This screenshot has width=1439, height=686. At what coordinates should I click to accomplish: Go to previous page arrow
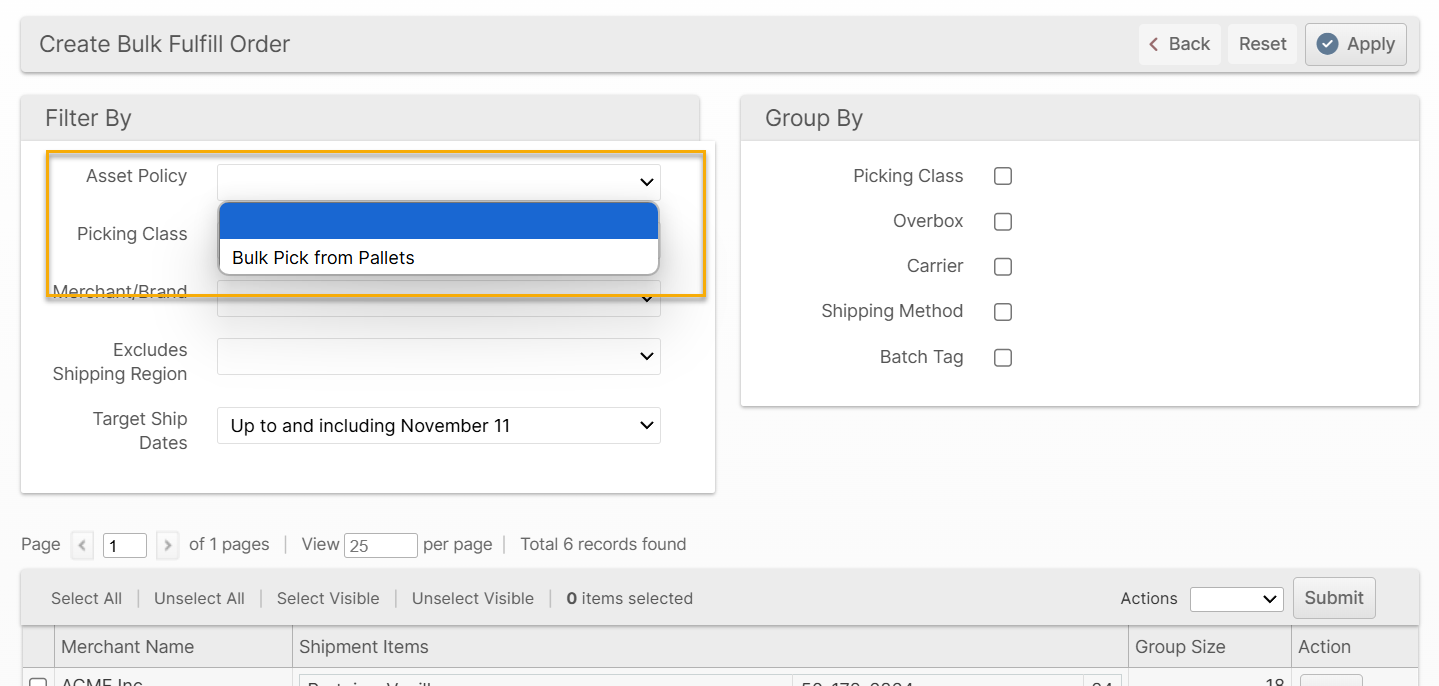pyautogui.click(x=83, y=545)
